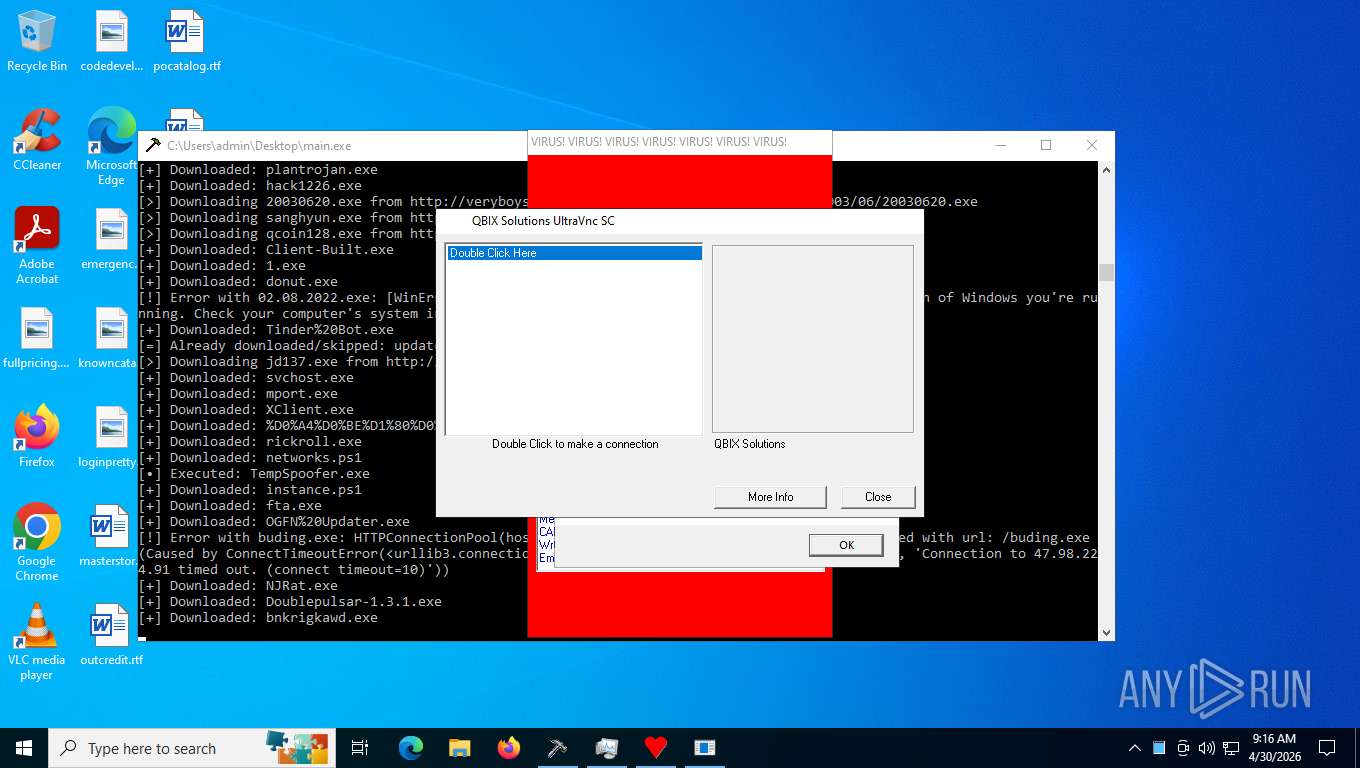Open Task View from the taskbar
This screenshot has width=1360, height=768.
[360, 748]
